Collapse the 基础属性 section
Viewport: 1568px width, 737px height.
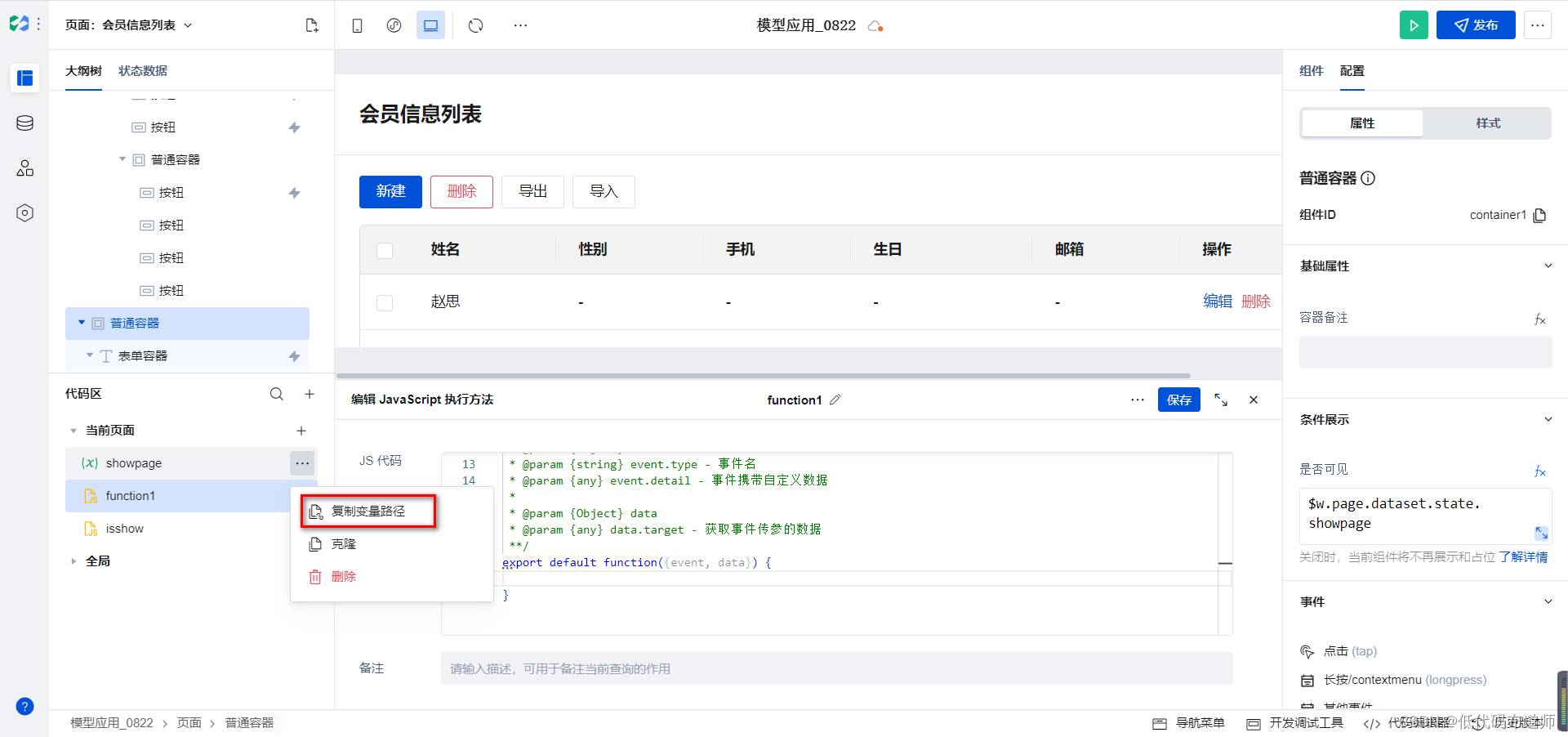1548,266
